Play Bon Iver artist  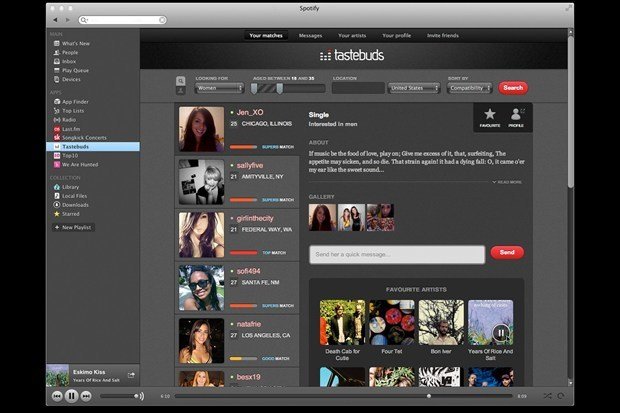pos(441,322)
